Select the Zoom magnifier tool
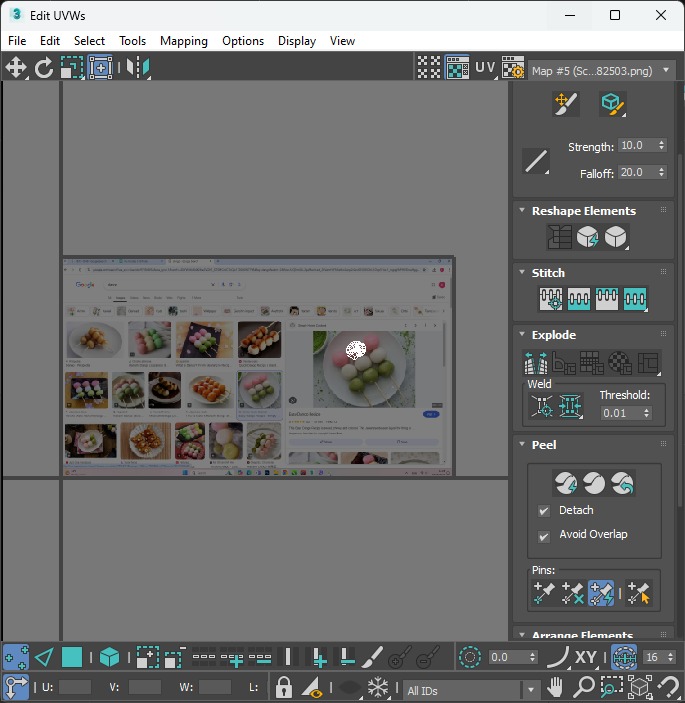This screenshot has height=703, width=685. [583, 687]
